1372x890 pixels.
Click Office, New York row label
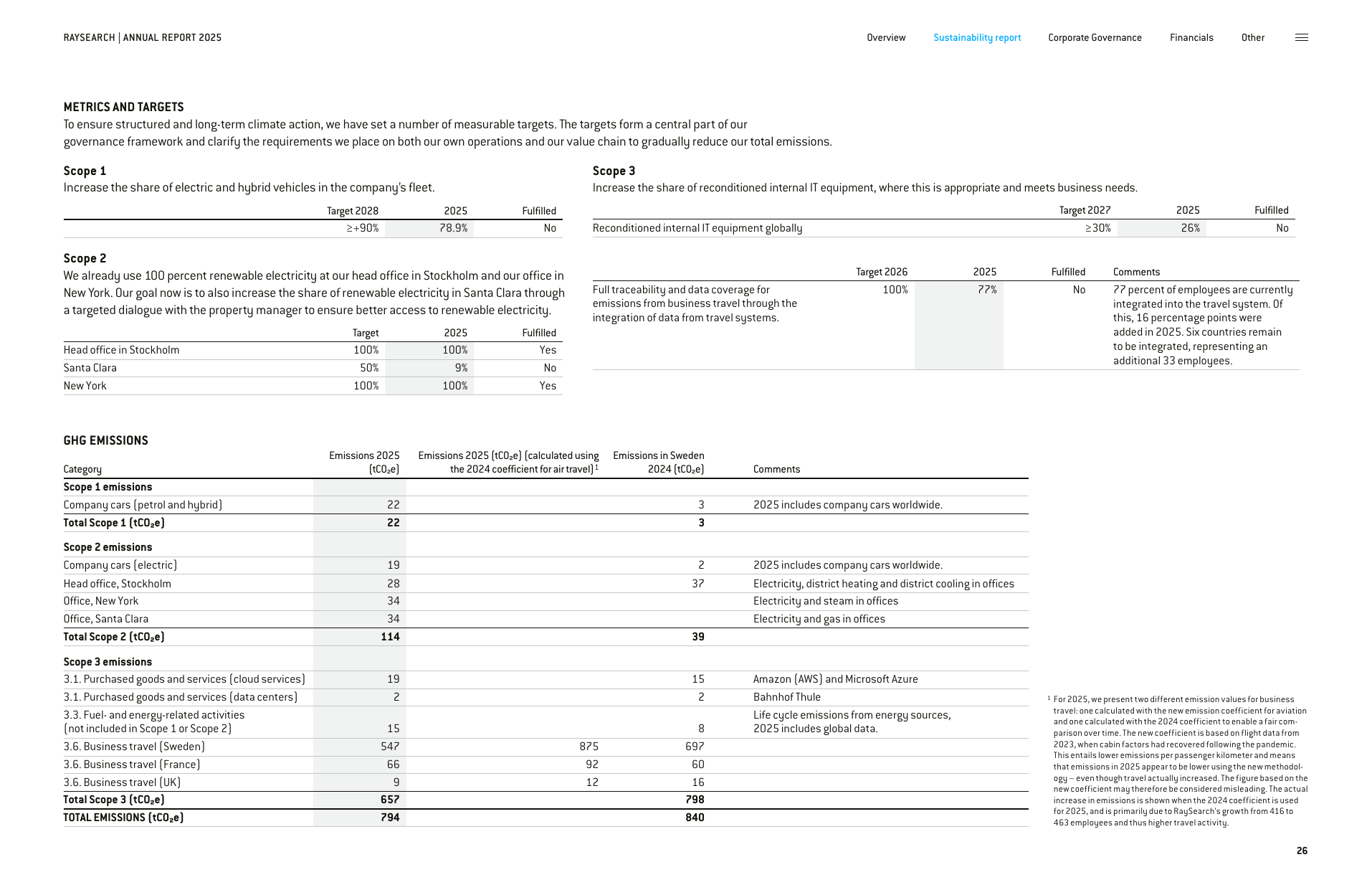[x=100, y=601]
